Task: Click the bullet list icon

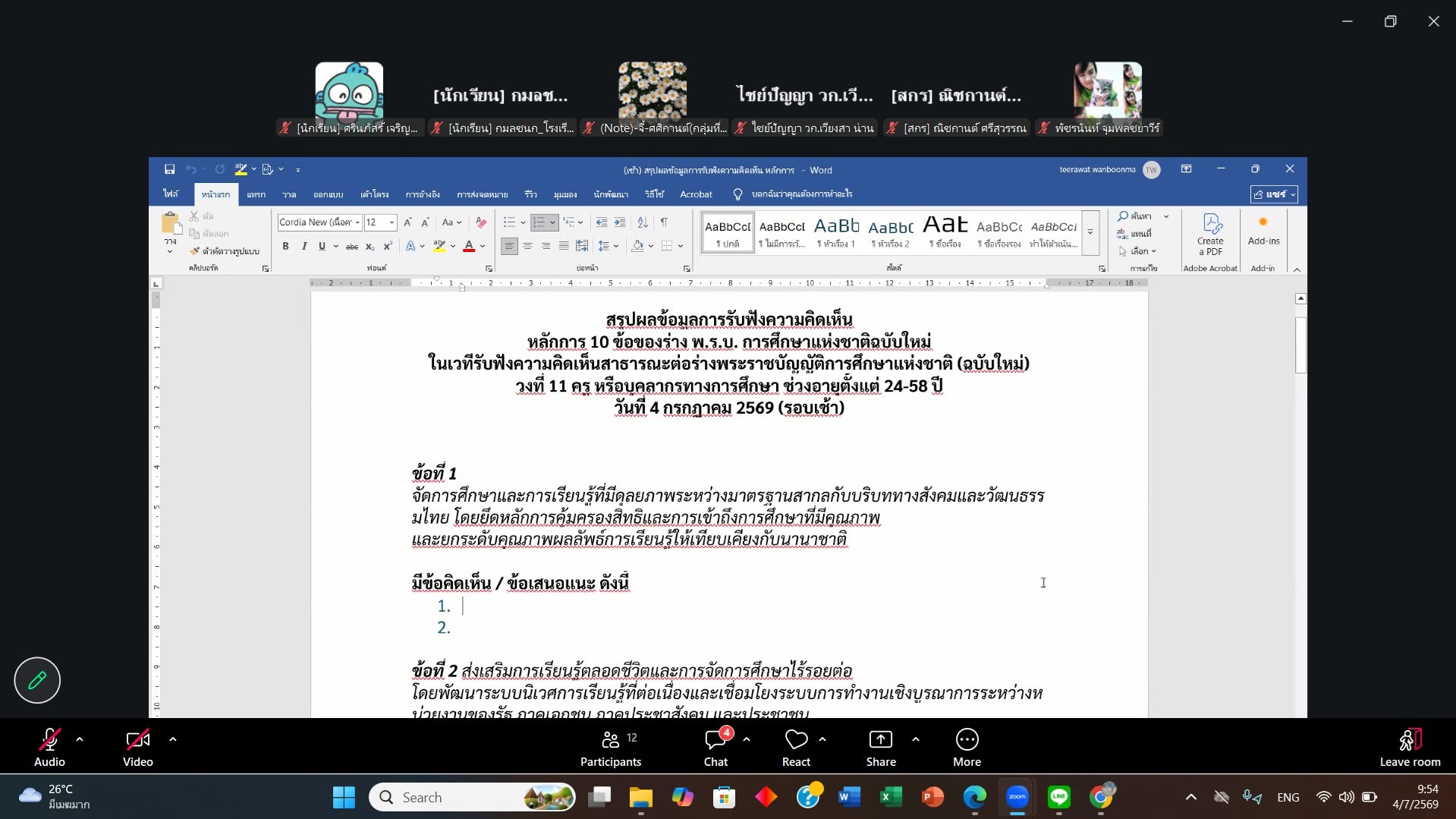Action: click(x=509, y=222)
